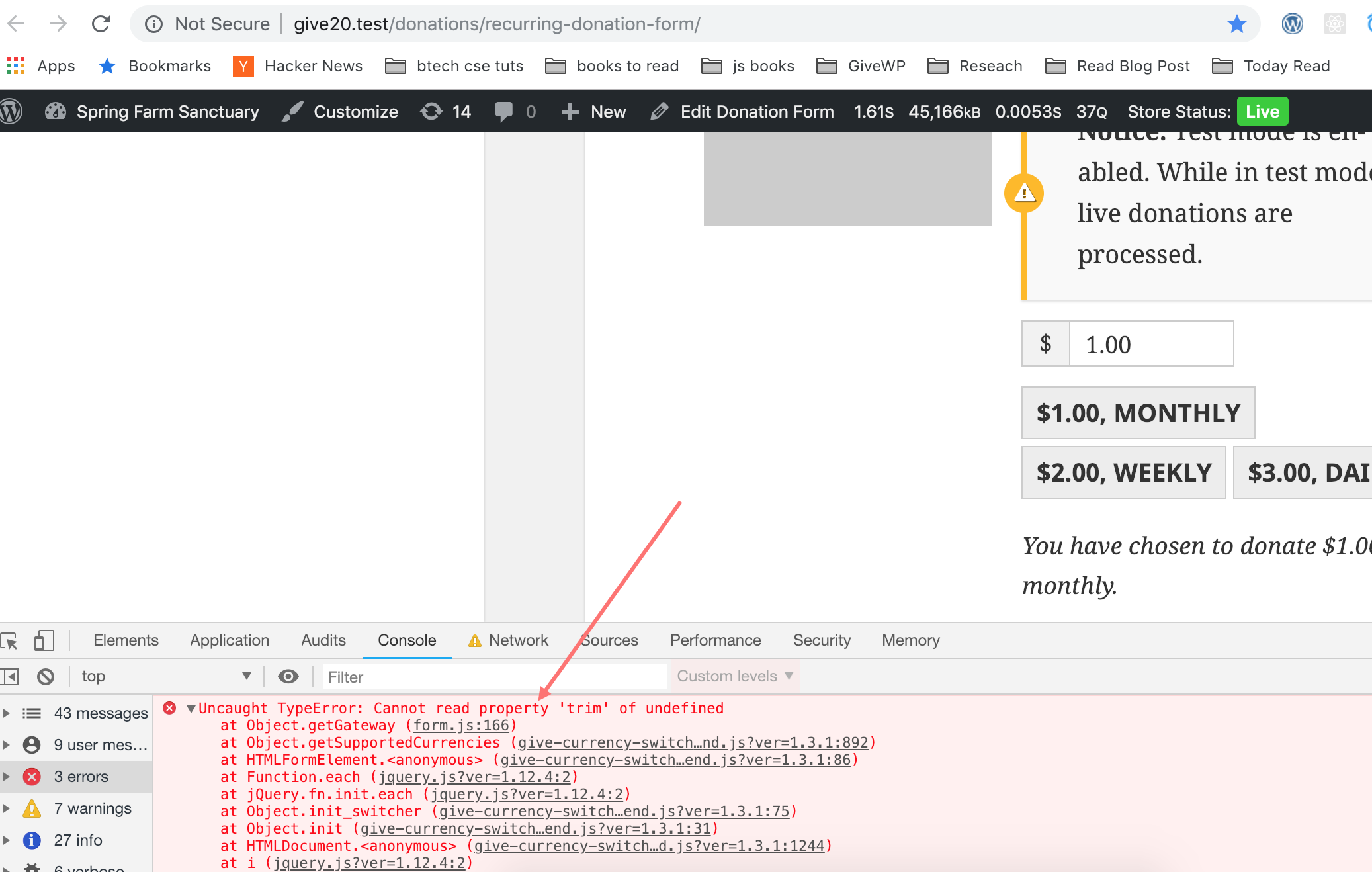
Task: Click the donation amount input field
Action: point(1151,343)
